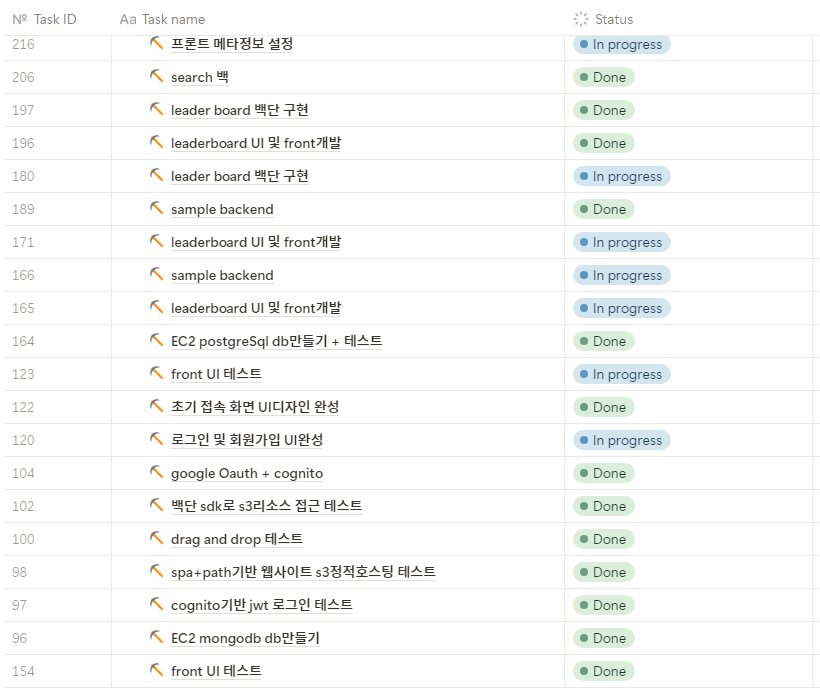Click the hammer icon in row 197

coord(156,109)
